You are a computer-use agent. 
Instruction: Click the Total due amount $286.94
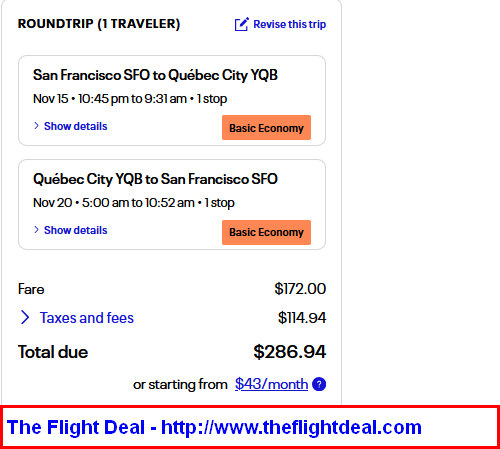(x=290, y=352)
